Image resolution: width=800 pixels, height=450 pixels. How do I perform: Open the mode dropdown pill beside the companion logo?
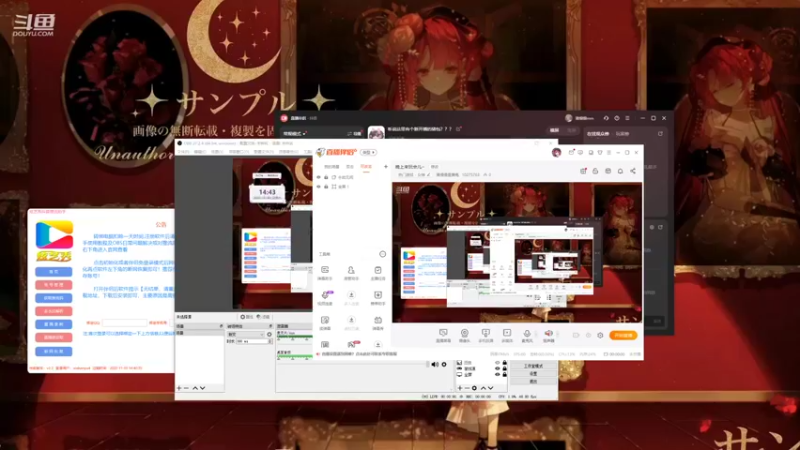click(x=368, y=152)
